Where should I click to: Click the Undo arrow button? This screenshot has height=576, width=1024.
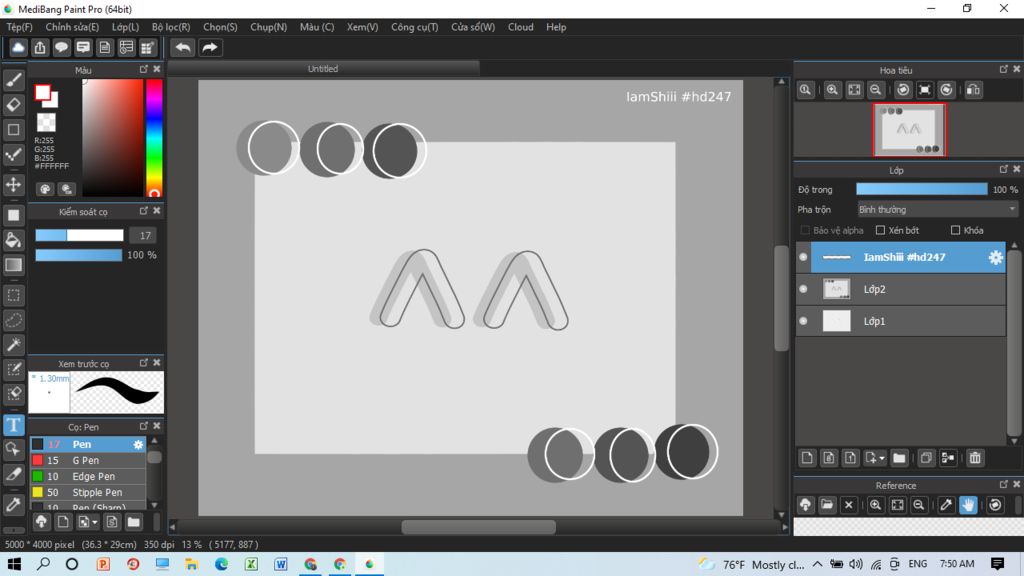click(x=183, y=48)
